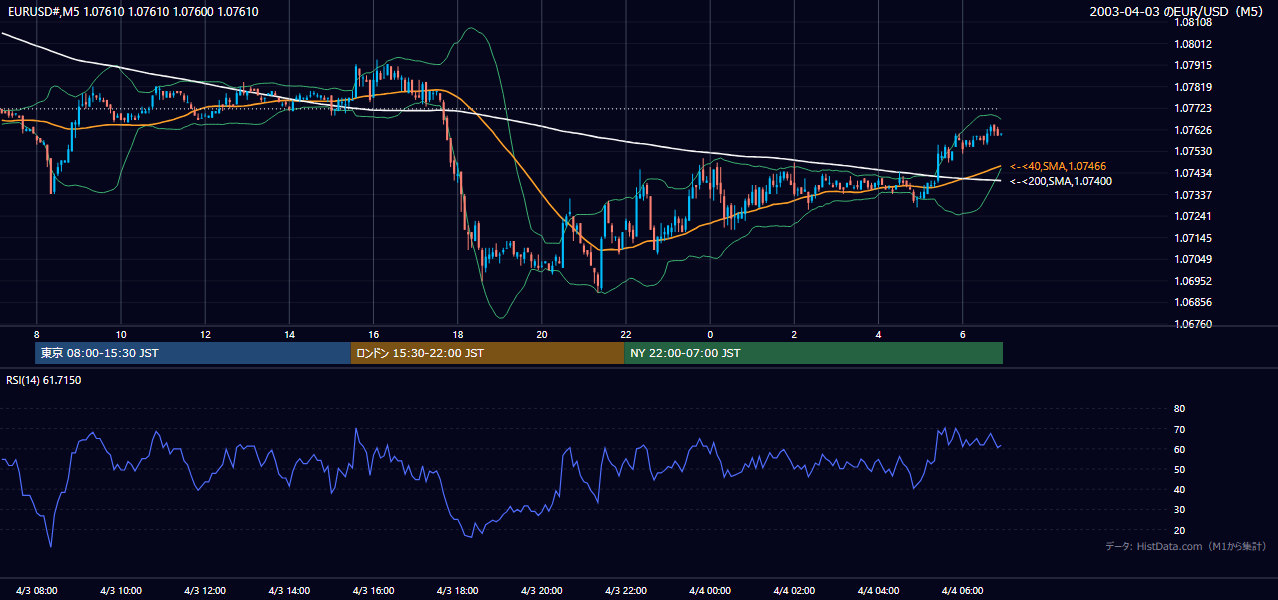The image size is (1278, 600).
Task: Click hour label 14 under the price chart
Action: [289, 334]
